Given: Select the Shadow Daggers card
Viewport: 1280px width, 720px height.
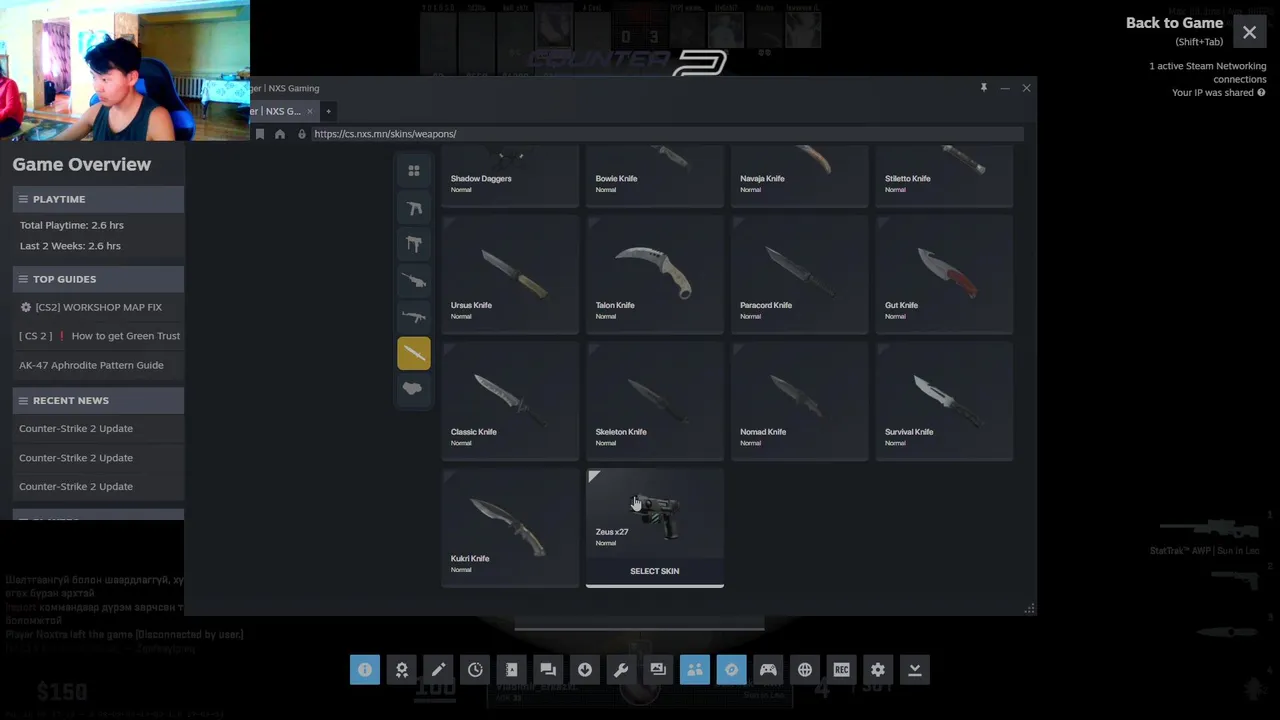Looking at the screenshot, I should pyautogui.click(x=510, y=176).
